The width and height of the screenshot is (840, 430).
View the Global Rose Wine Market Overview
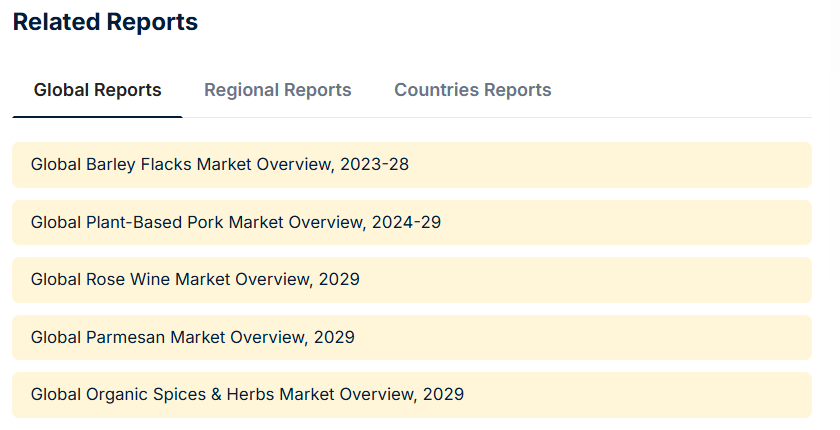(195, 280)
